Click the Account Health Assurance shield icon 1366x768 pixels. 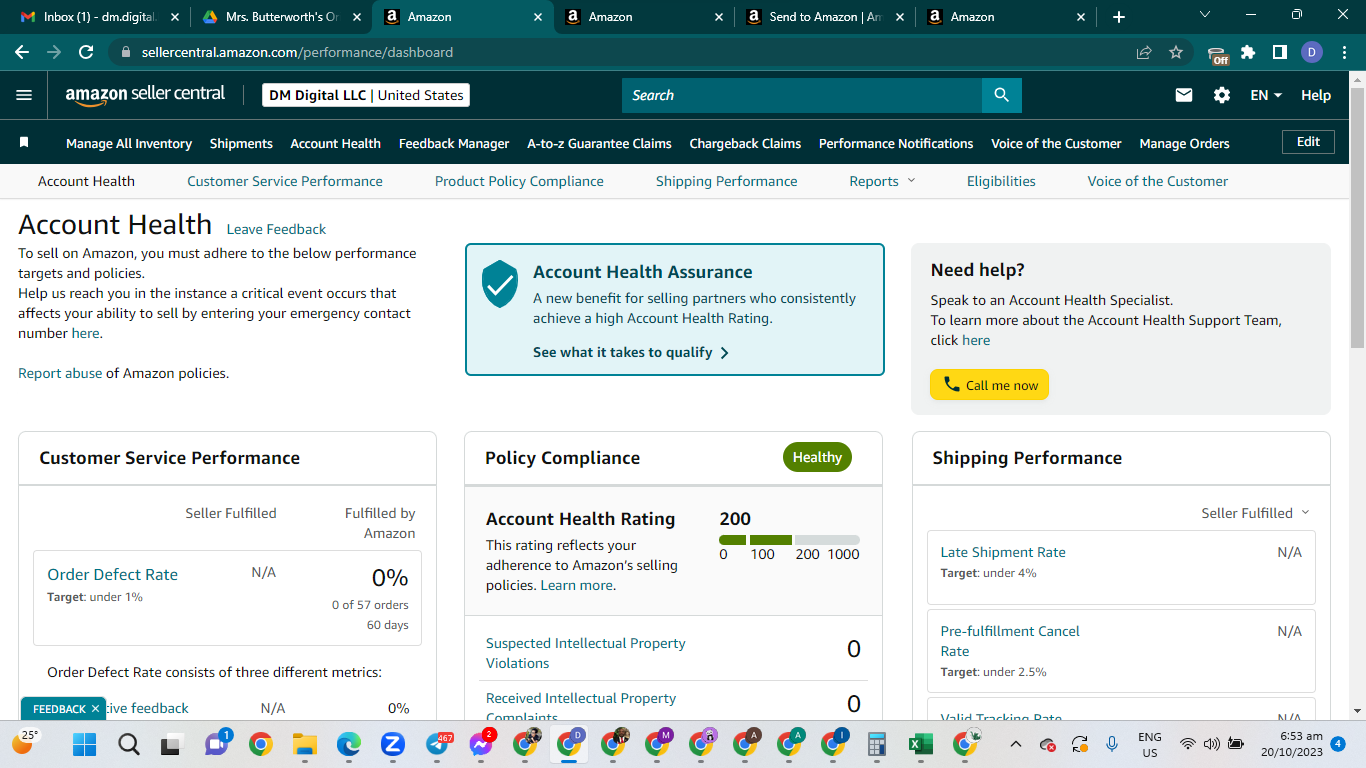coord(500,284)
